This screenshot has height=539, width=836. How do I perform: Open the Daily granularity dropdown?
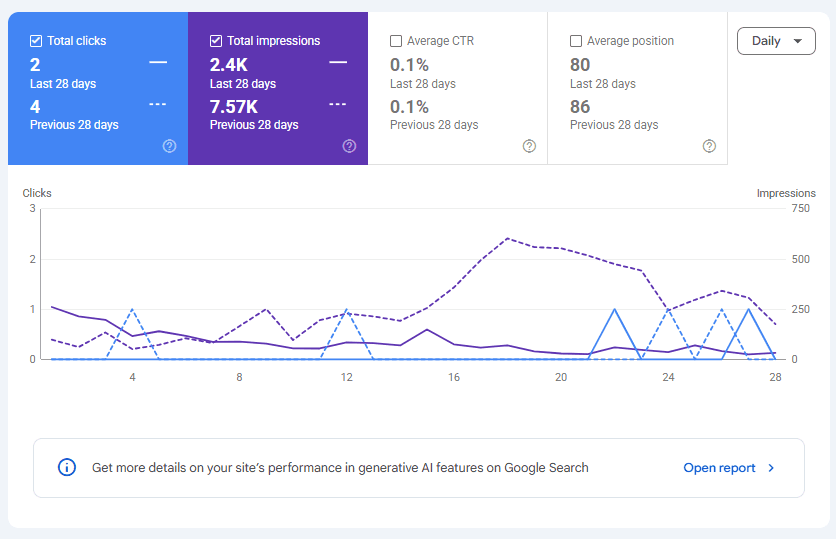click(776, 41)
